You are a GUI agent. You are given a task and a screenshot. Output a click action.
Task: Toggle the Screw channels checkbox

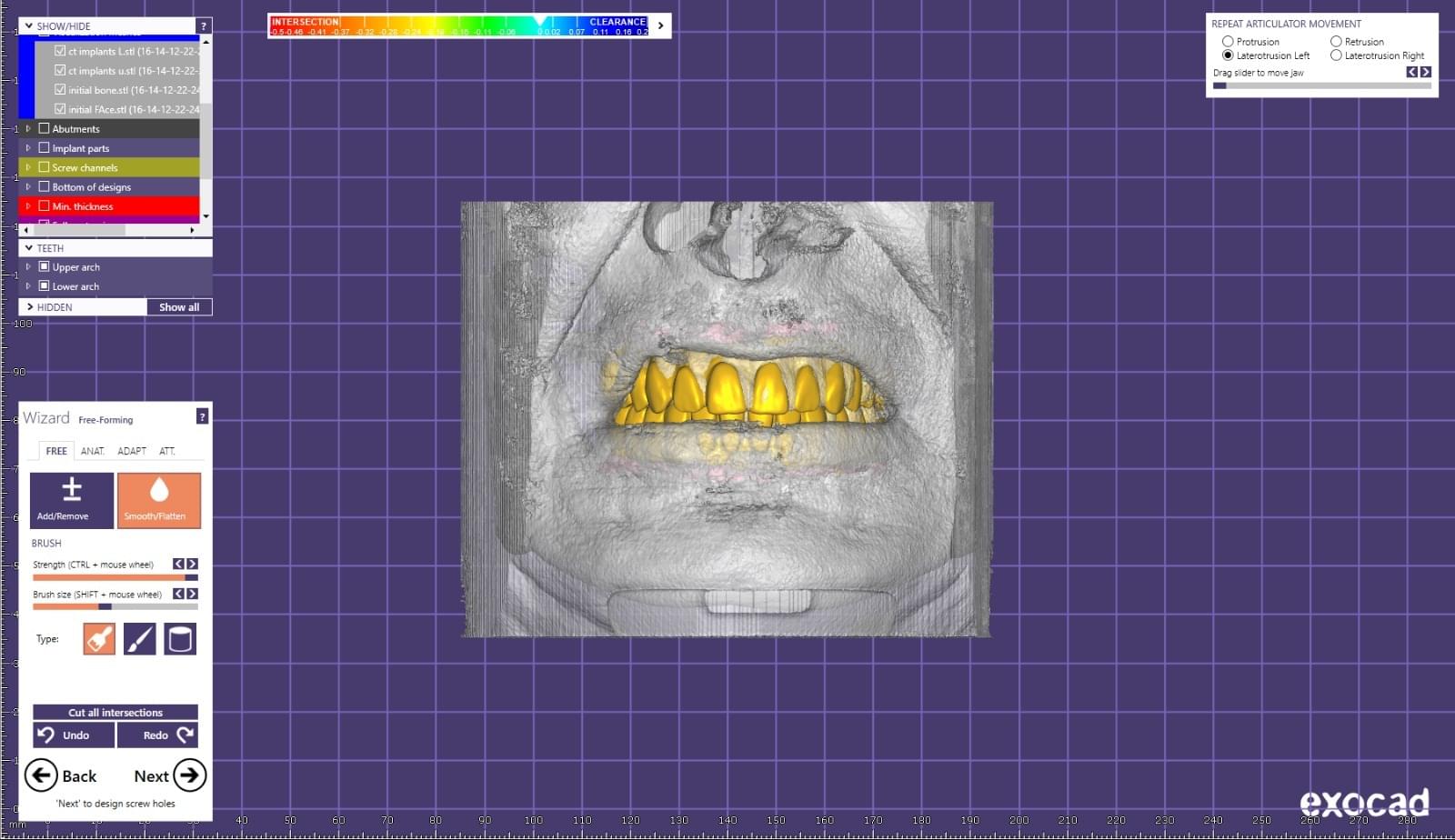coord(44,167)
